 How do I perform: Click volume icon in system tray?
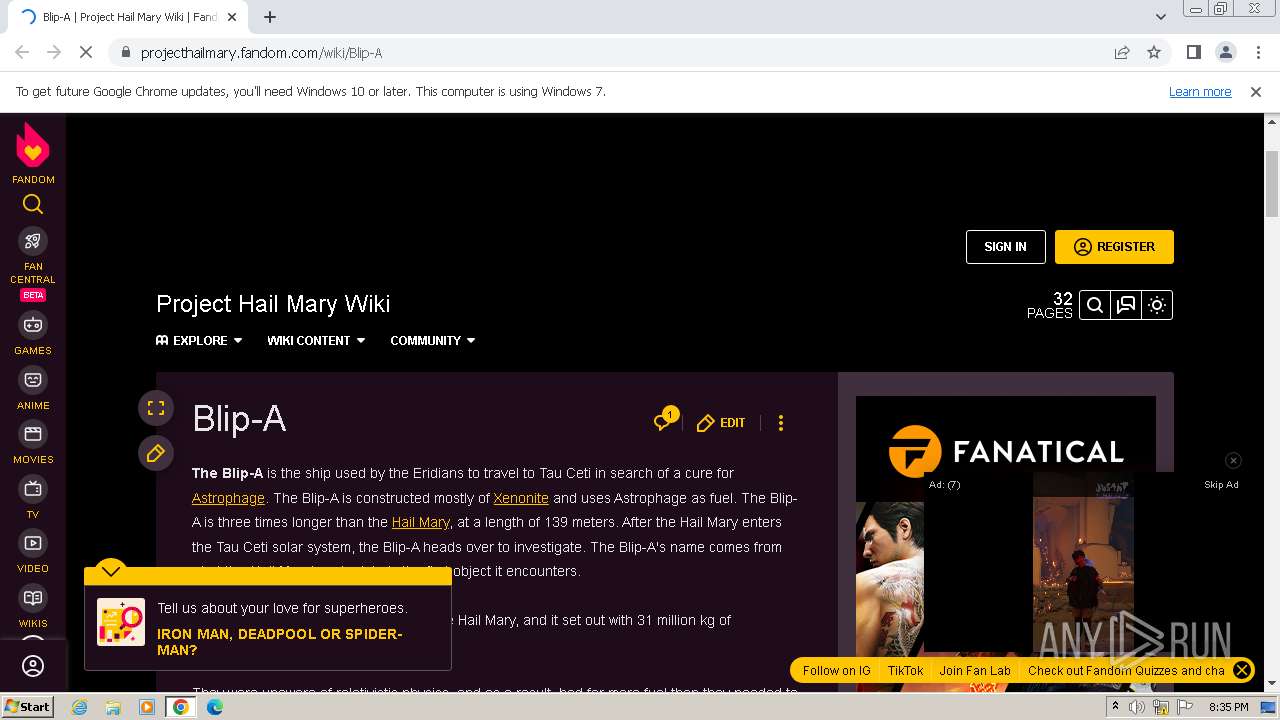(1137, 707)
